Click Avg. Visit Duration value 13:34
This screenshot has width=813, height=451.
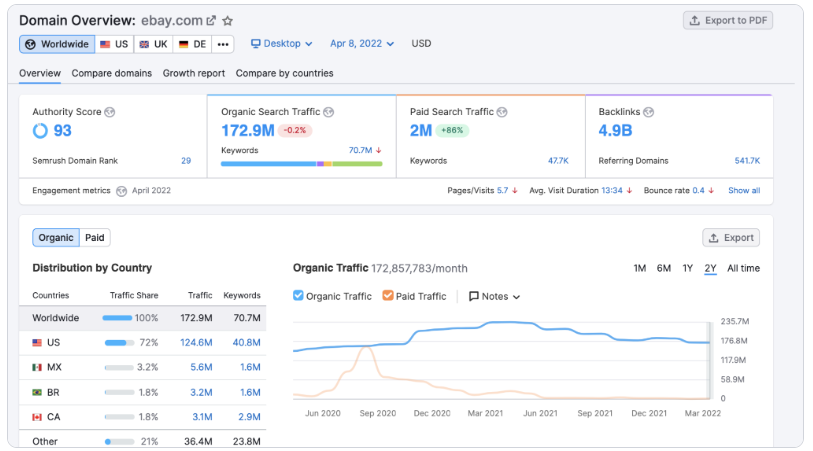pos(612,191)
